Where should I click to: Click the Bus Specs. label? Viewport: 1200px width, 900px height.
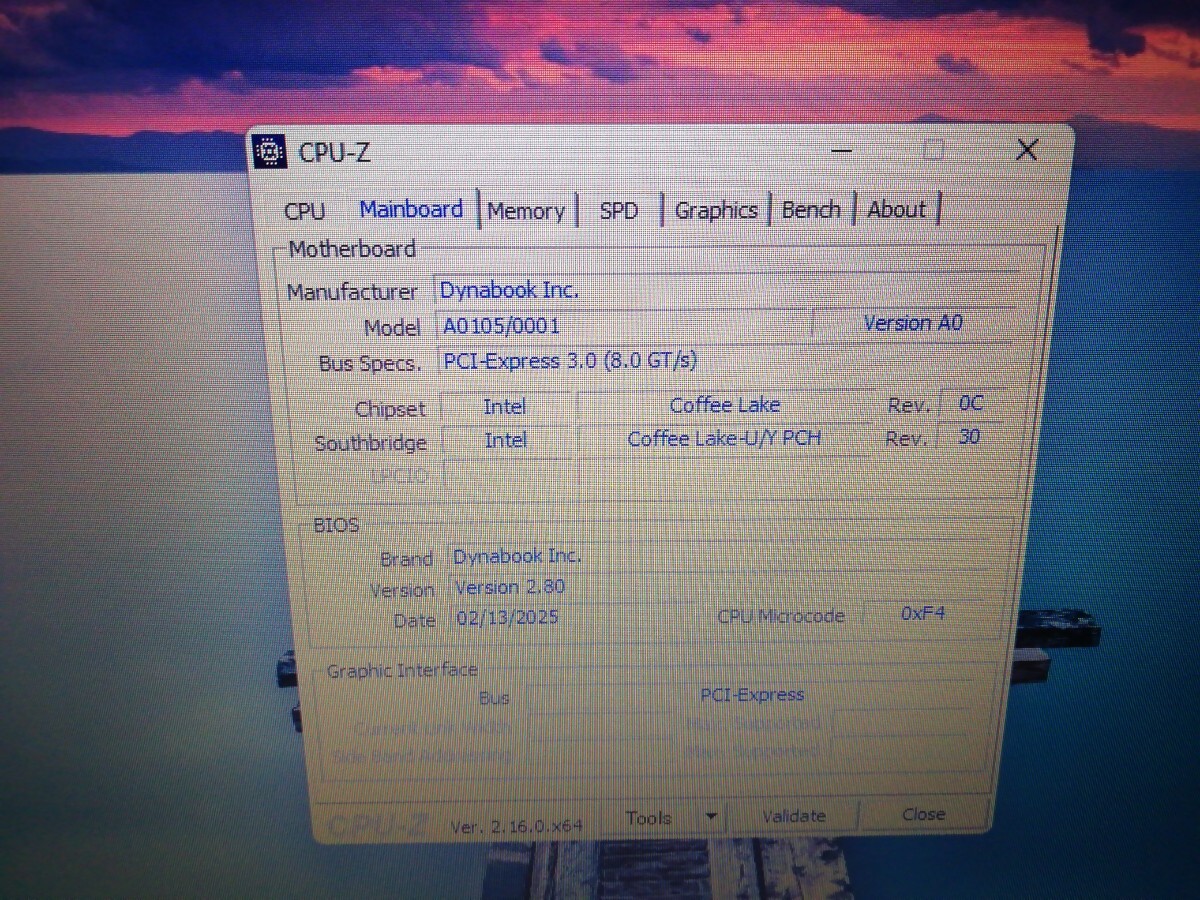click(370, 364)
